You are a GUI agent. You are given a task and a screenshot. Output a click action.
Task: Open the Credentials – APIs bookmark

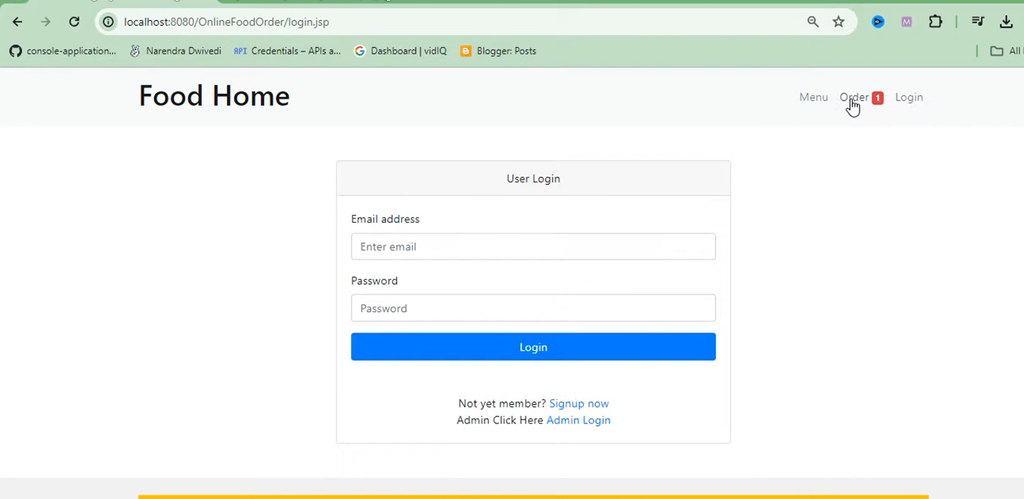[x=287, y=51]
